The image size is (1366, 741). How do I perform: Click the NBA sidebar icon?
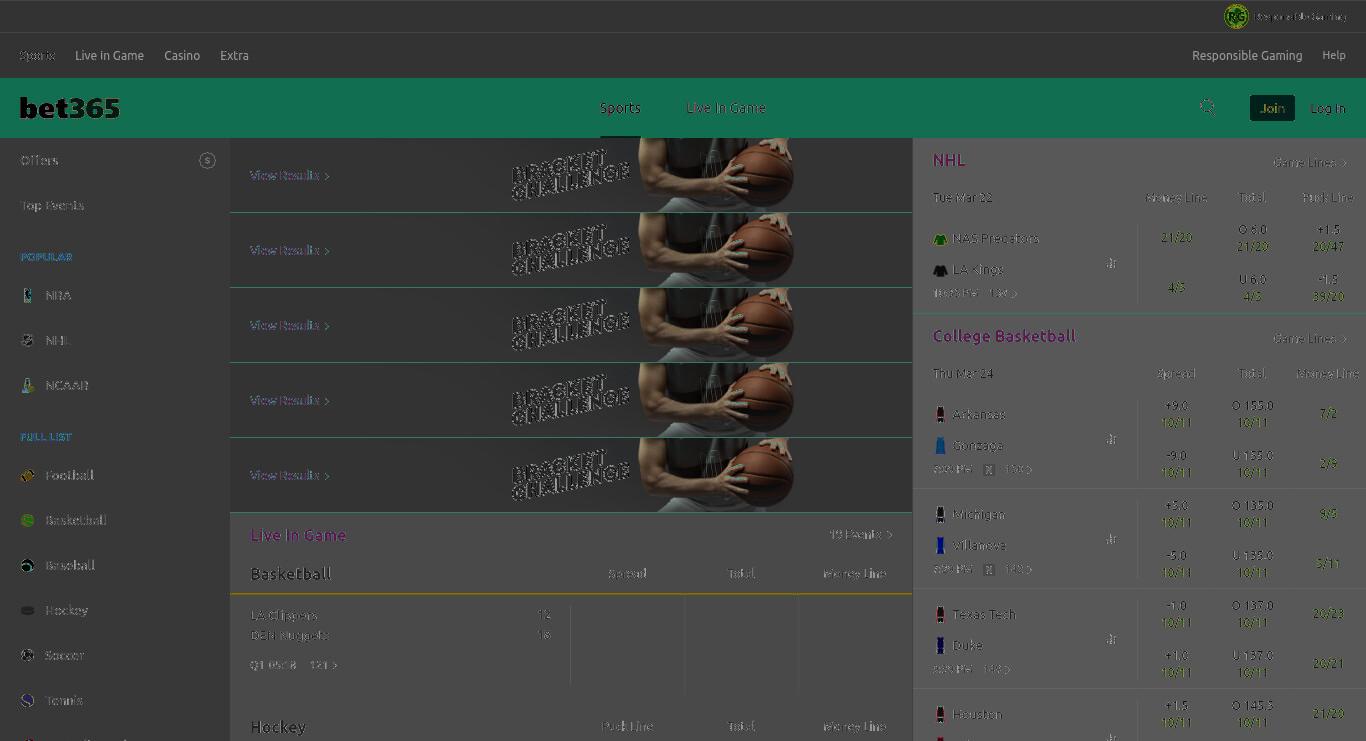click(28, 295)
